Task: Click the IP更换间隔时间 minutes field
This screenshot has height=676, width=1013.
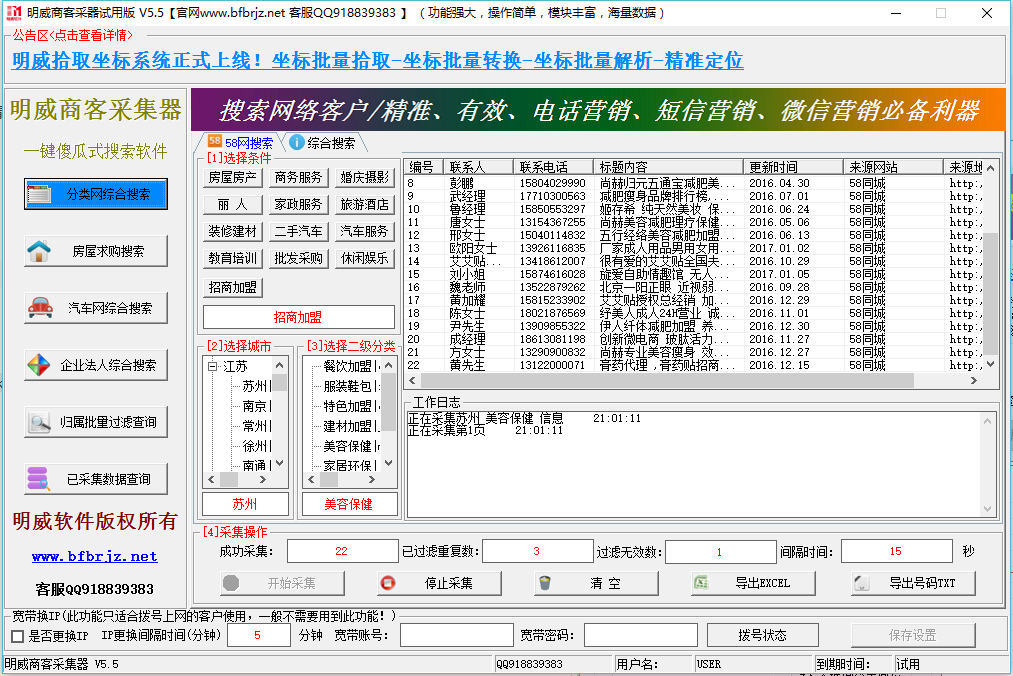Action: [258, 635]
